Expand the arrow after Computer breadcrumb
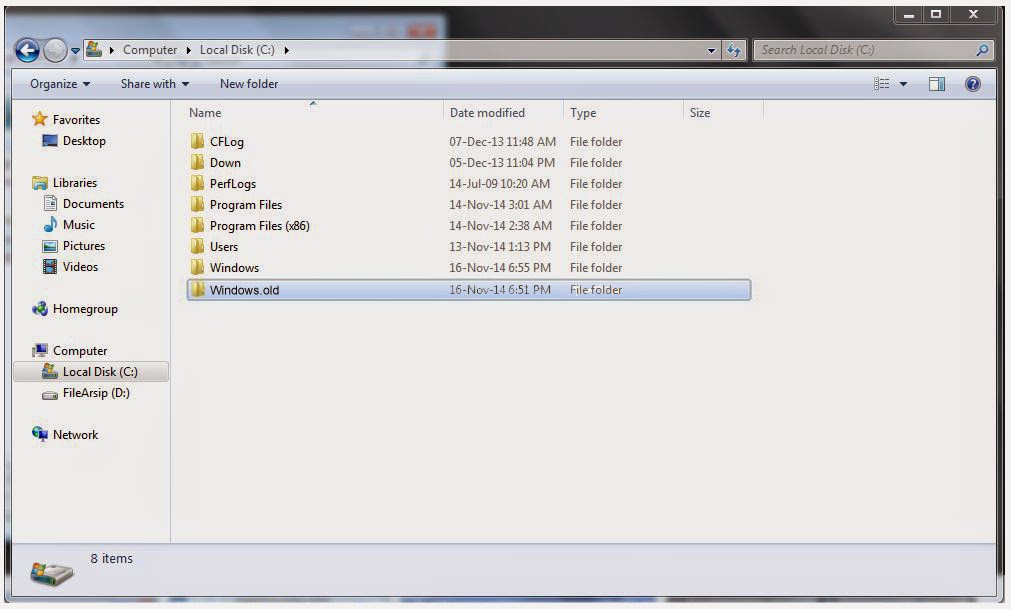This screenshot has height=609, width=1011. (x=188, y=50)
